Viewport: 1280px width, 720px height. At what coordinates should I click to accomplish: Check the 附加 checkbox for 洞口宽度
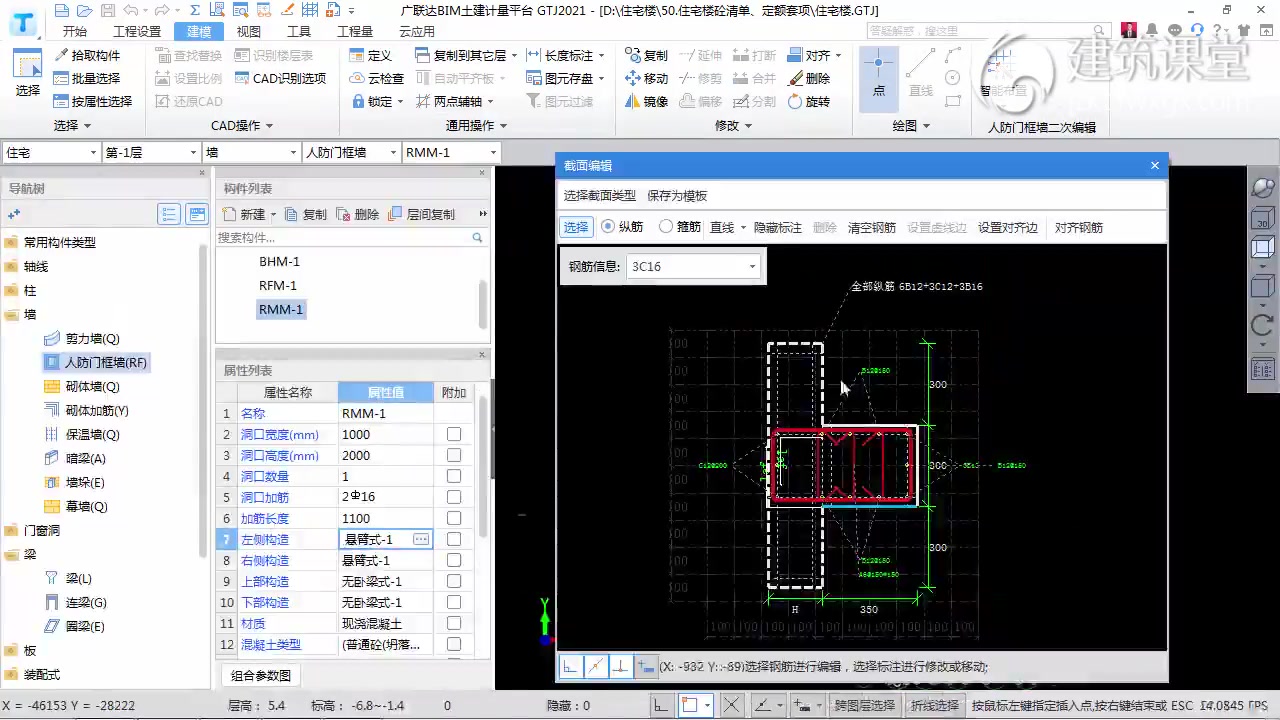pyautogui.click(x=453, y=434)
